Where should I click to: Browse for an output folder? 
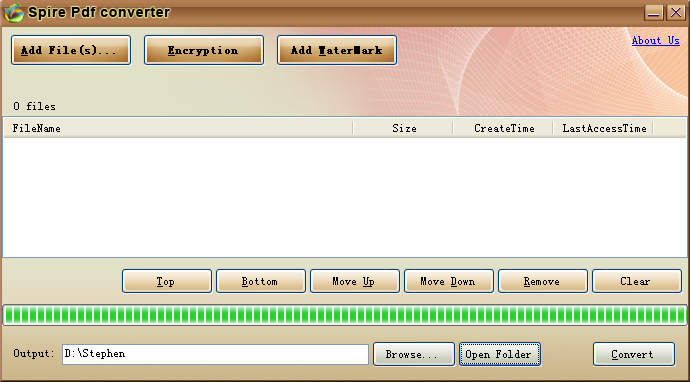(x=414, y=354)
